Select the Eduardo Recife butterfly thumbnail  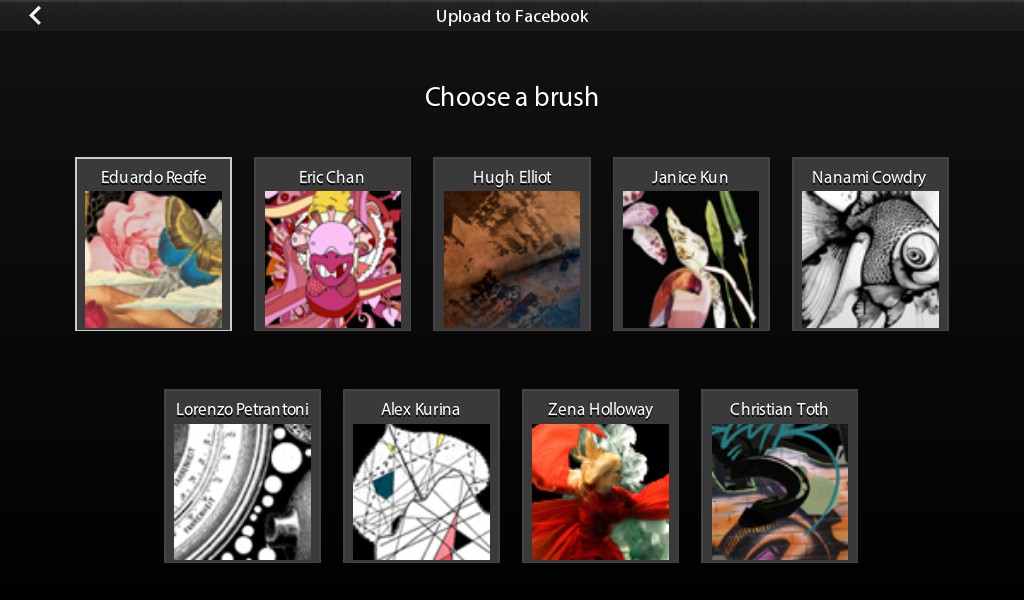(153, 259)
